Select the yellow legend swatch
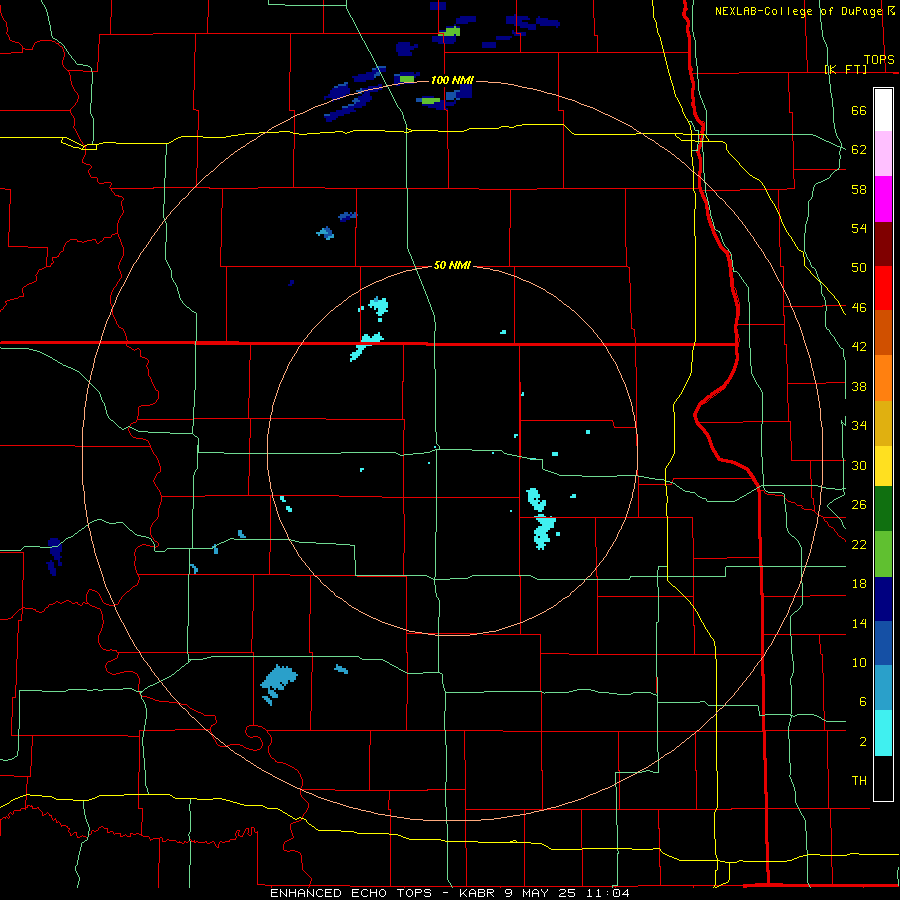Image resolution: width=900 pixels, height=900 pixels. [x=883, y=466]
